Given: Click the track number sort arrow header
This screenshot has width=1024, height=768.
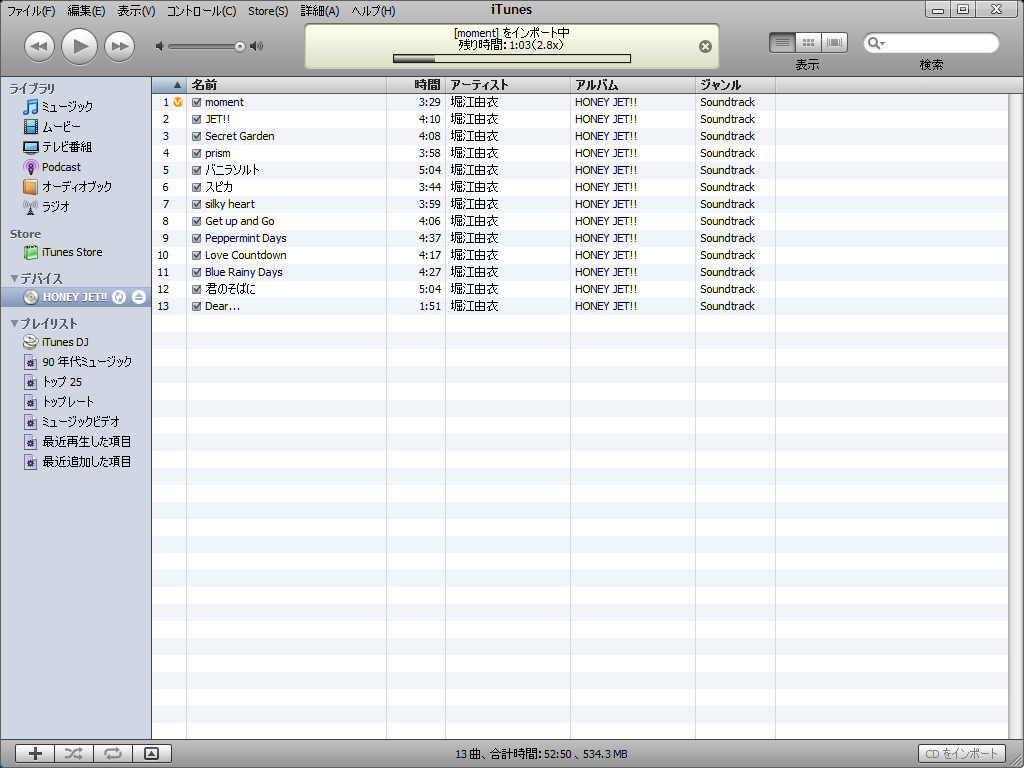Looking at the screenshot, I should coord(170,85).
